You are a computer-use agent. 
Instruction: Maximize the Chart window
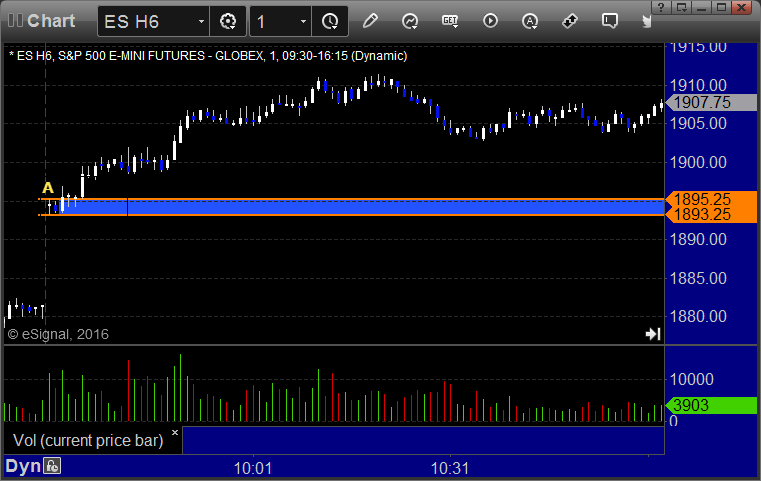[721, 7]
